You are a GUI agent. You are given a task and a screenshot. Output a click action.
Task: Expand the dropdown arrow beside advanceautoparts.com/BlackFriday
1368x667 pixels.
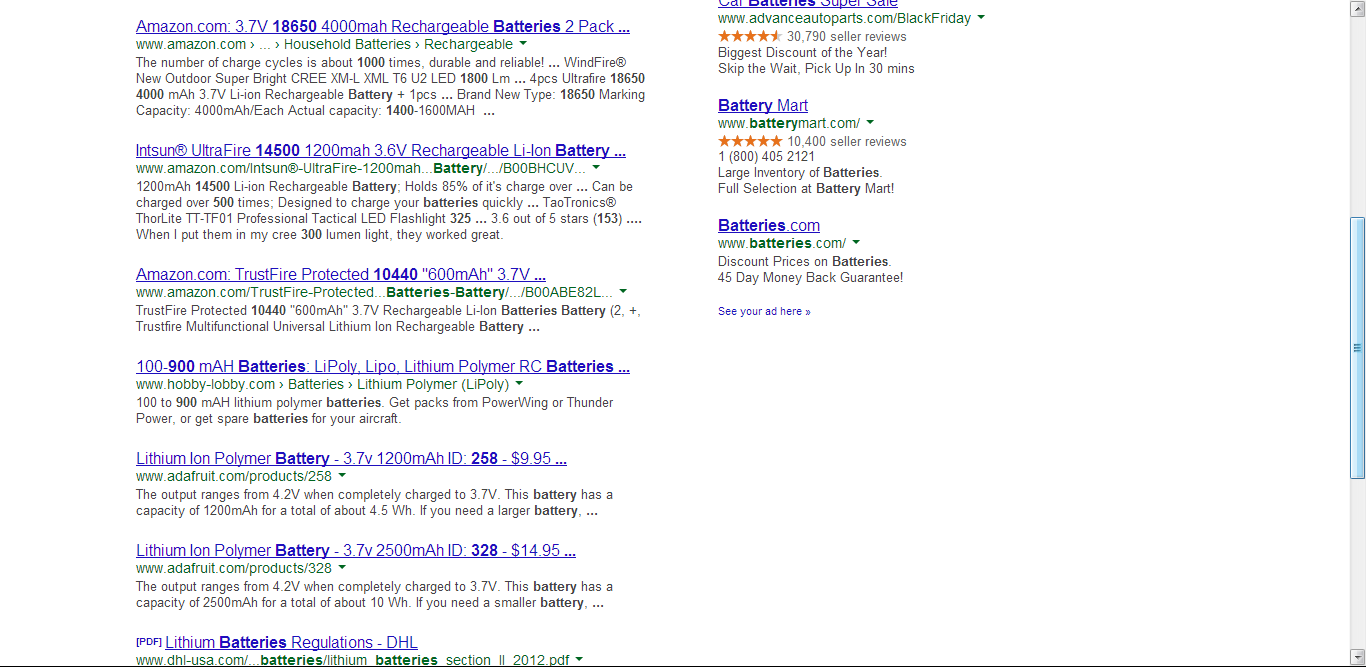pyautogui.click(x=981, y=19)
